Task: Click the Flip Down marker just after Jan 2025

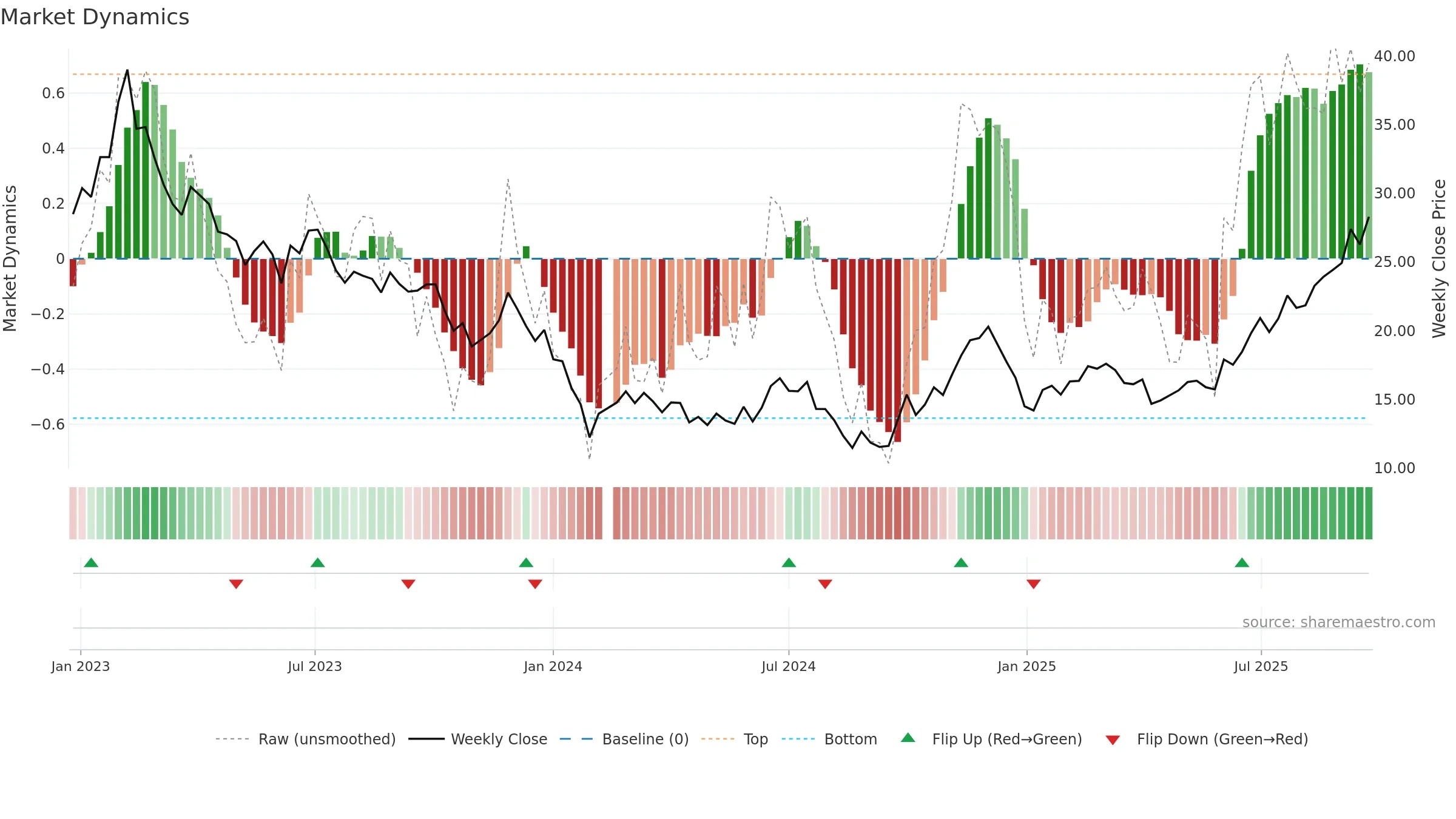Action: point(1034,584)
